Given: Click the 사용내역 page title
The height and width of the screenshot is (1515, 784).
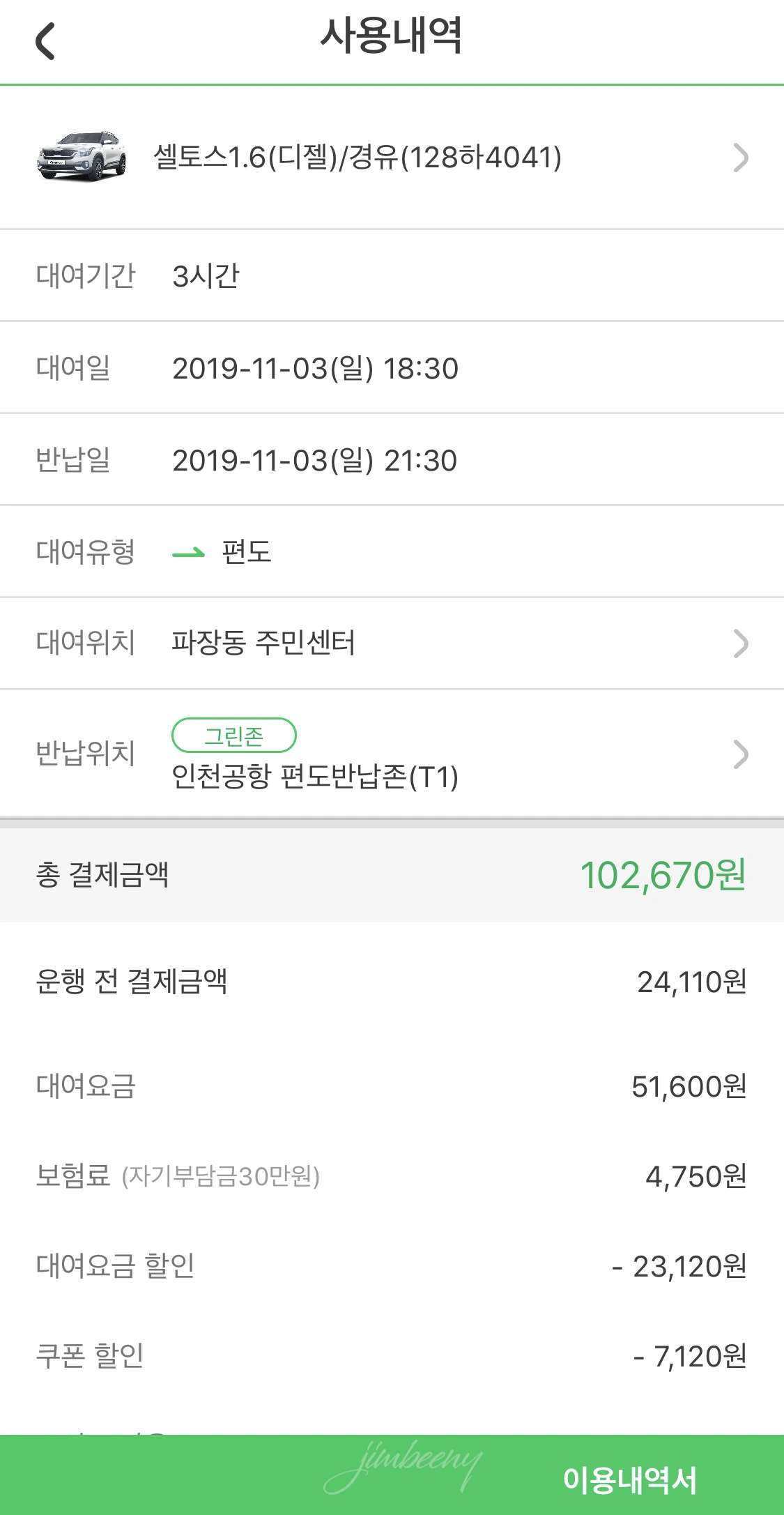Looking at the screenshot, I should point(392,36).
